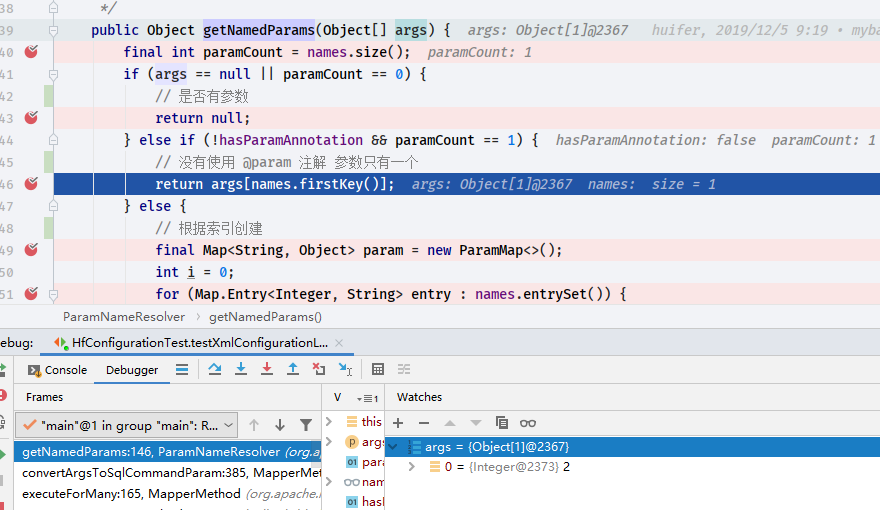The image size is (880, 510).
Task: Remove selected watch with minus icon
Action: pyautogui.click(x=424, y=423)
